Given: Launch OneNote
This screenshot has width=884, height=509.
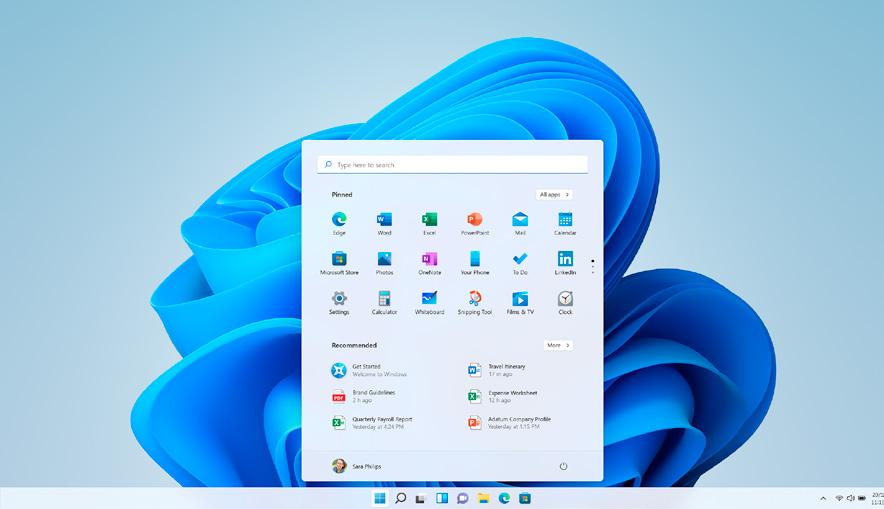Looking at the screenshot, I should click(430, 263).
